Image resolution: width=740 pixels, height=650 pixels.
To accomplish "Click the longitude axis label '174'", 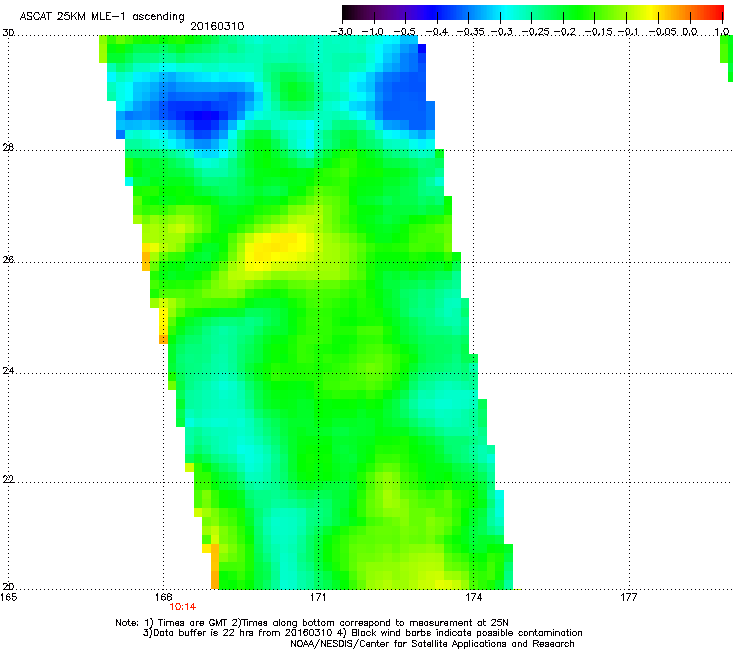I will pyautogui.click(x=473, y=598).
